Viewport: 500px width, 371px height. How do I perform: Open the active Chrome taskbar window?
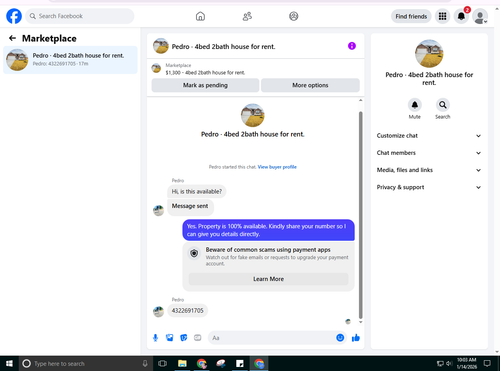point(259,363)
